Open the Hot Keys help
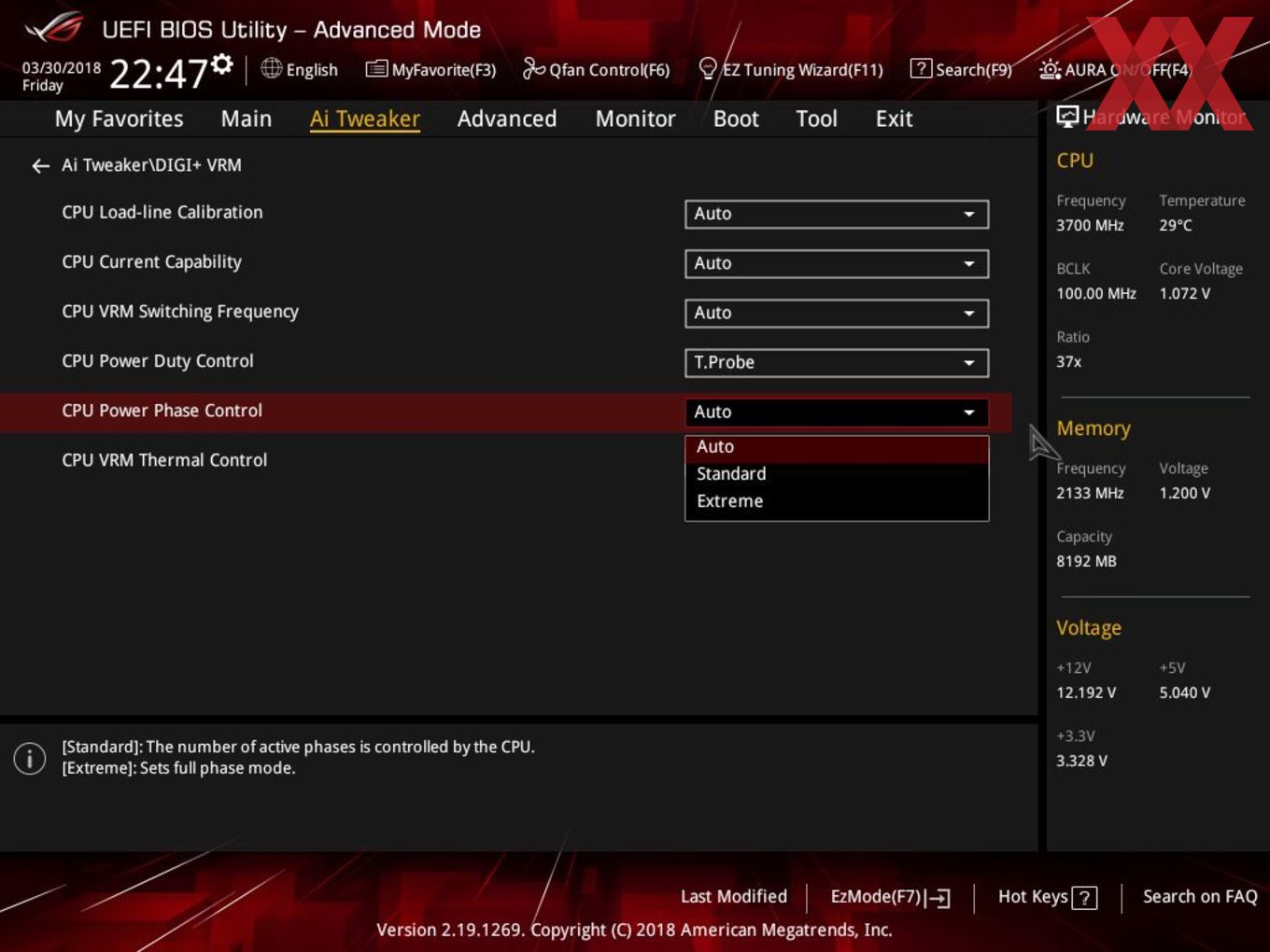This screenshot has height=952, width=1270. coord(1047,897)
